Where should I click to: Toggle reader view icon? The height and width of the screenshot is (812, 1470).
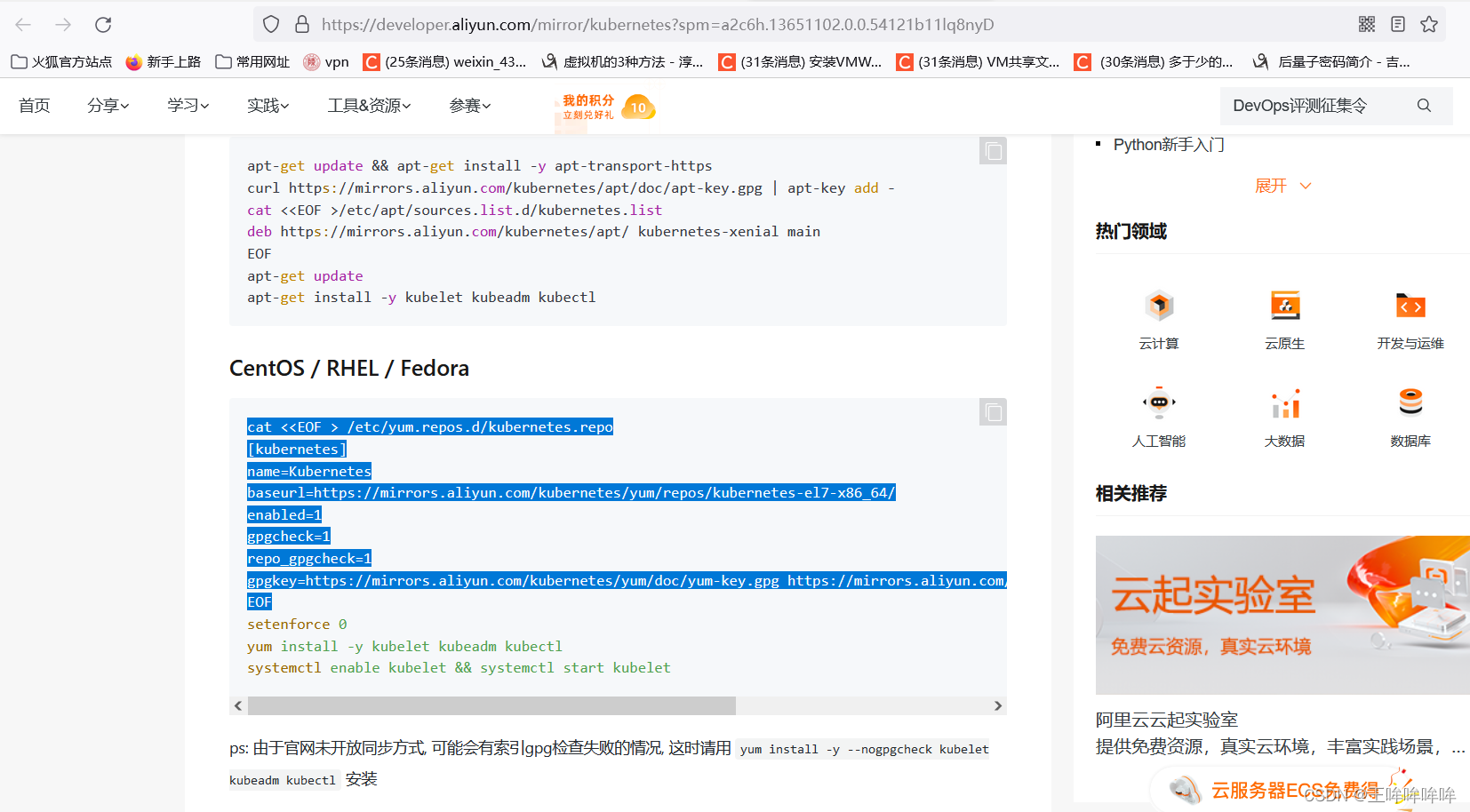1398,24
